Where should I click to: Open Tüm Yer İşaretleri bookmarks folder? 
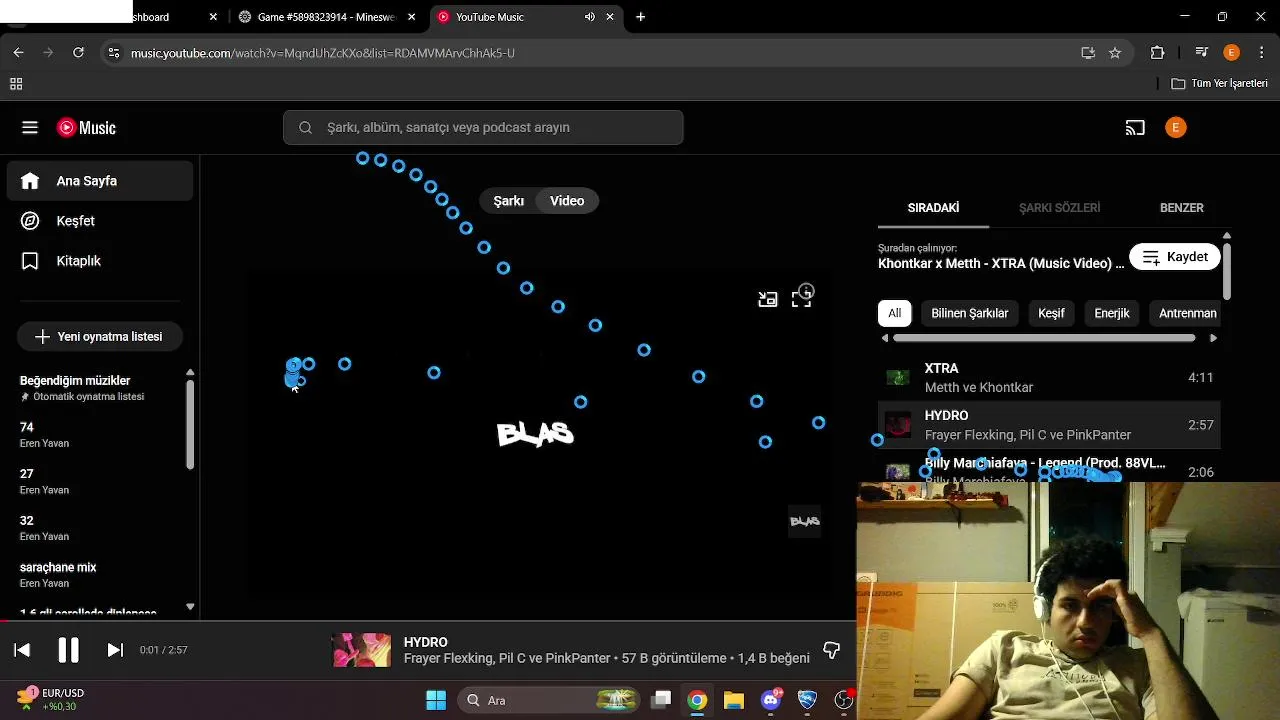click(x=1219, y=84)
